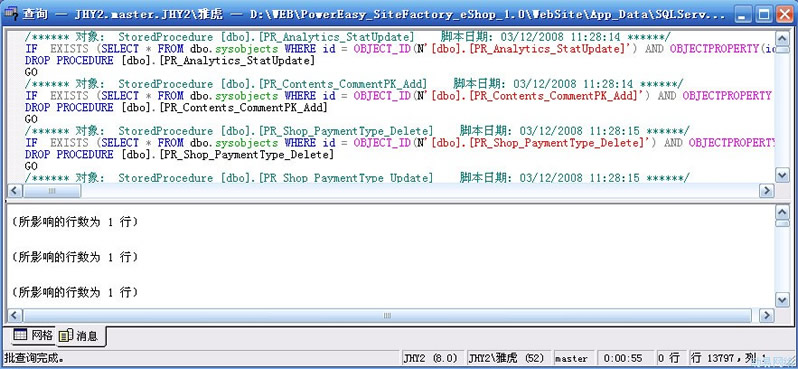Click right arrow of SQL editor horizontal scrollbar

point(766,191)
